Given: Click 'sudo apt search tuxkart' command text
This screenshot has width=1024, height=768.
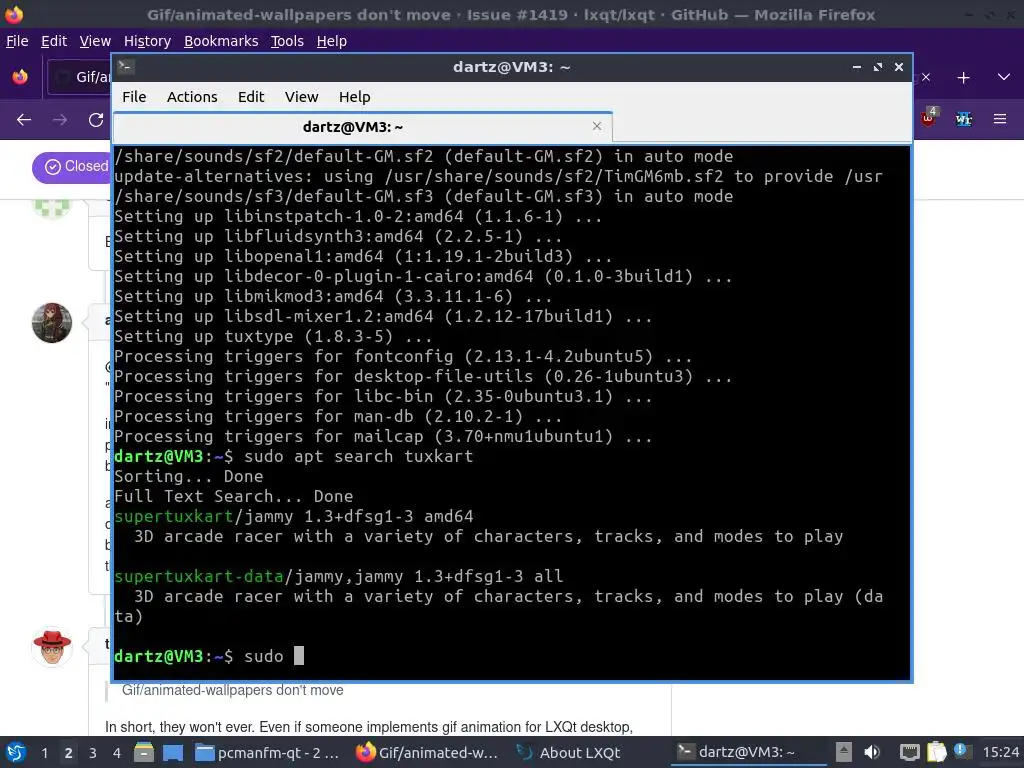Looking at the screenshot, I should point(358,456).
